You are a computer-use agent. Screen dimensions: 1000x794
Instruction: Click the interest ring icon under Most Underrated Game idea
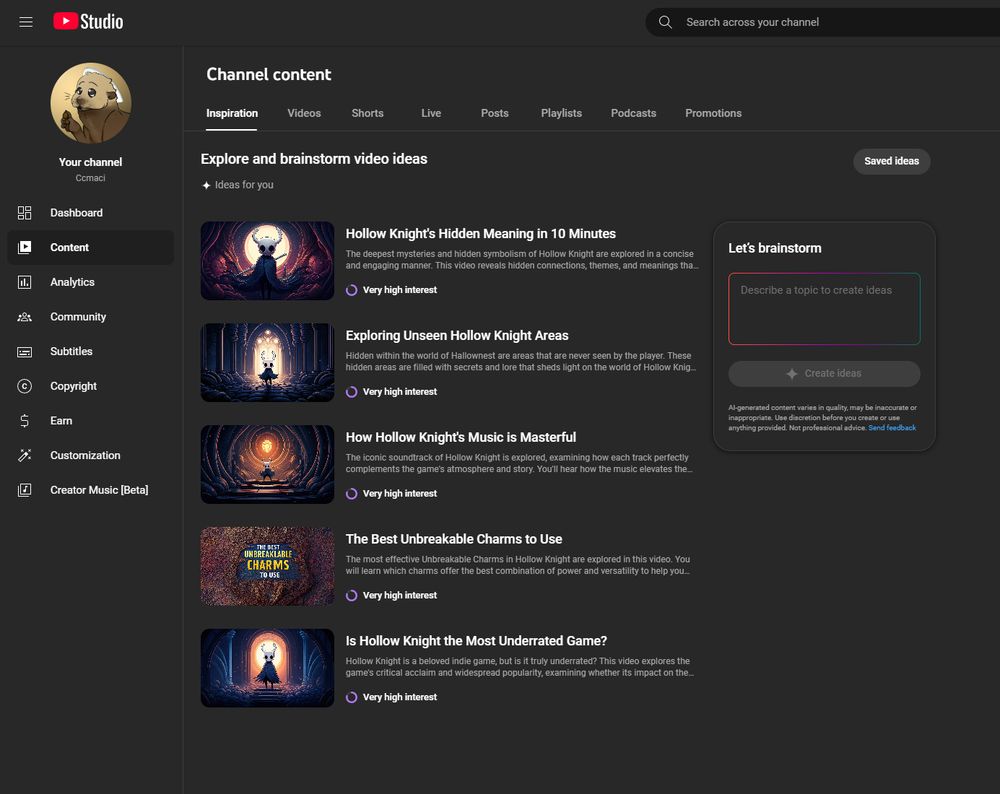(x=351, y=697)
